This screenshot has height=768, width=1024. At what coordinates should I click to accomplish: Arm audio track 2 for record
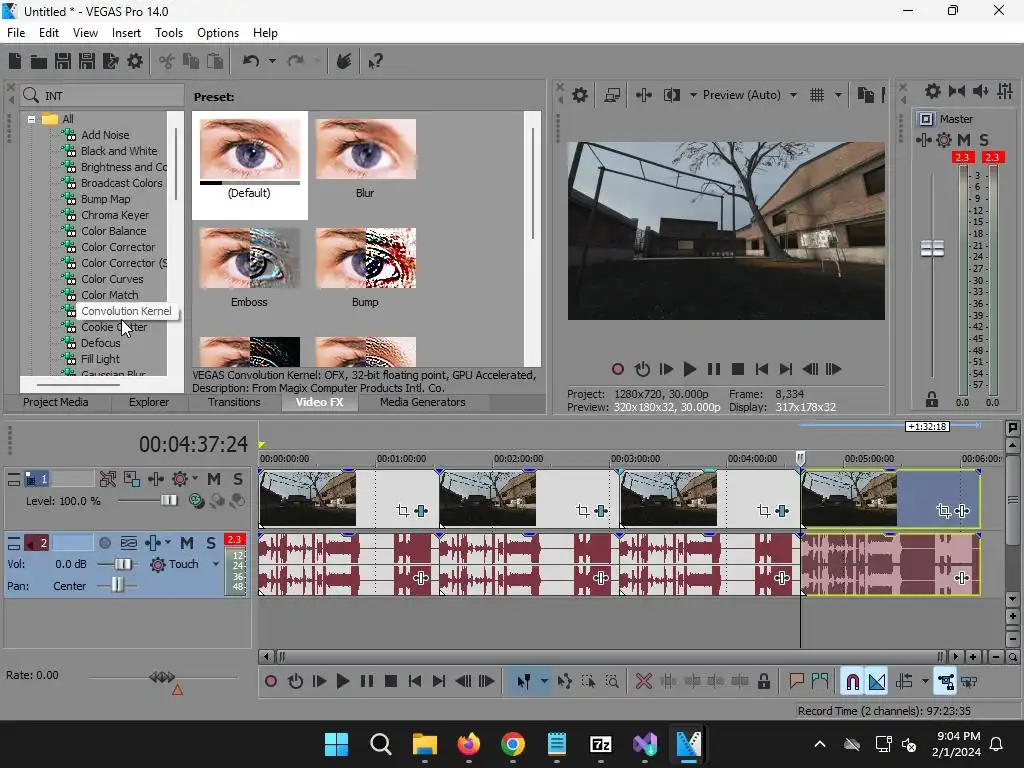click(104, 543)
